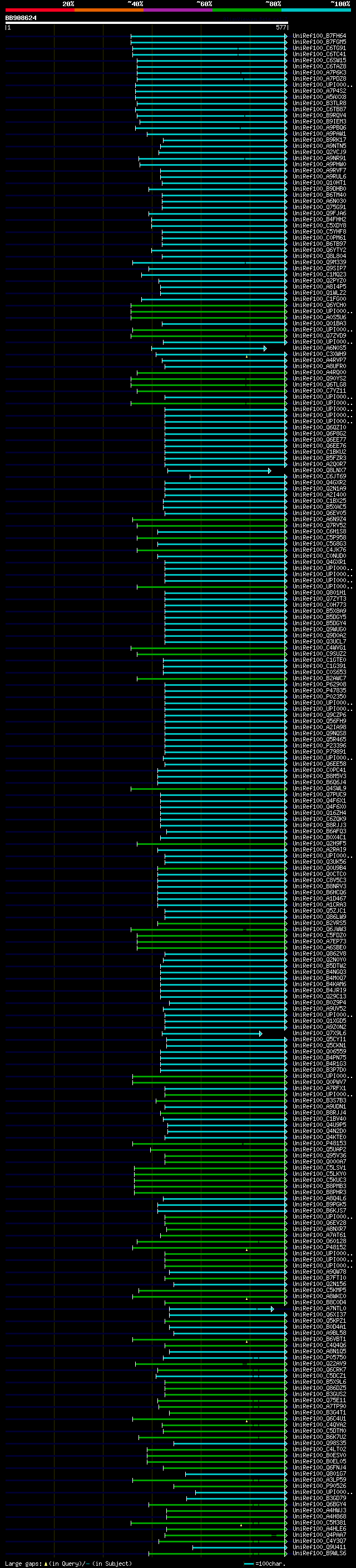Open the UniRef100_A3LP59 label
Viewport: 356px width, 1568px height.
click(x=319, y=1480)
